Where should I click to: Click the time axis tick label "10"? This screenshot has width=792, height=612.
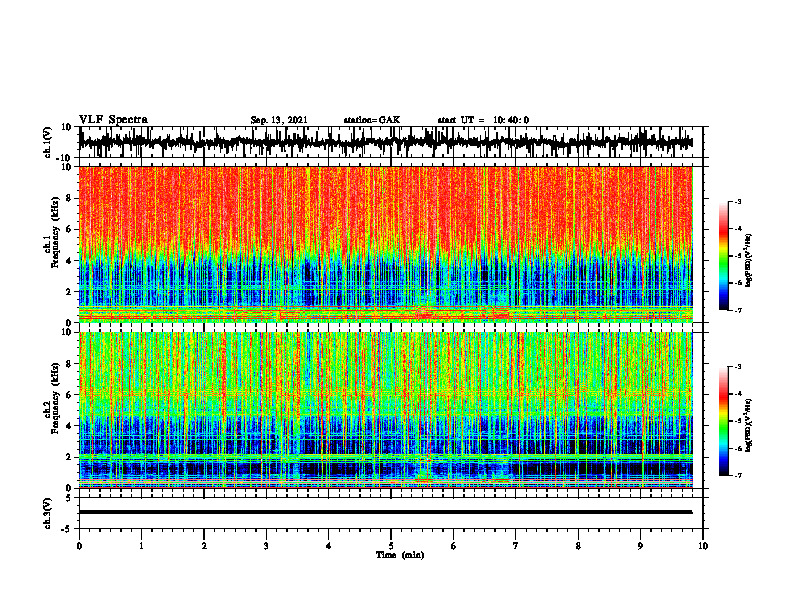(703, 546)
